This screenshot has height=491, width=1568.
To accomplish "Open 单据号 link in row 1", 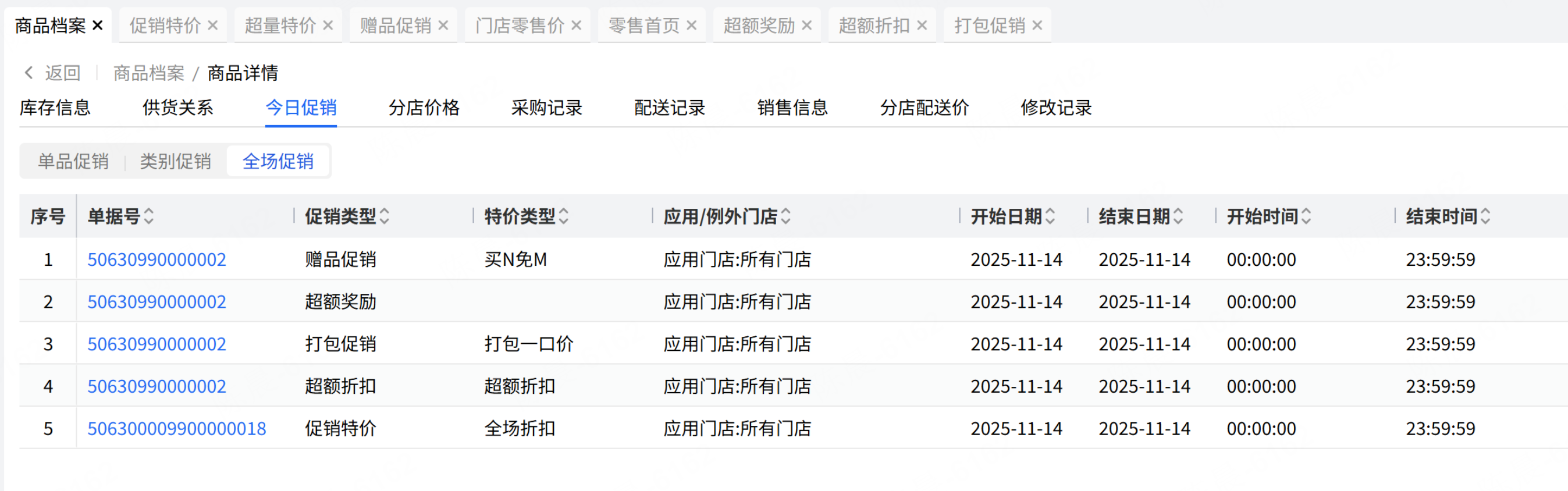I will 157,260.
